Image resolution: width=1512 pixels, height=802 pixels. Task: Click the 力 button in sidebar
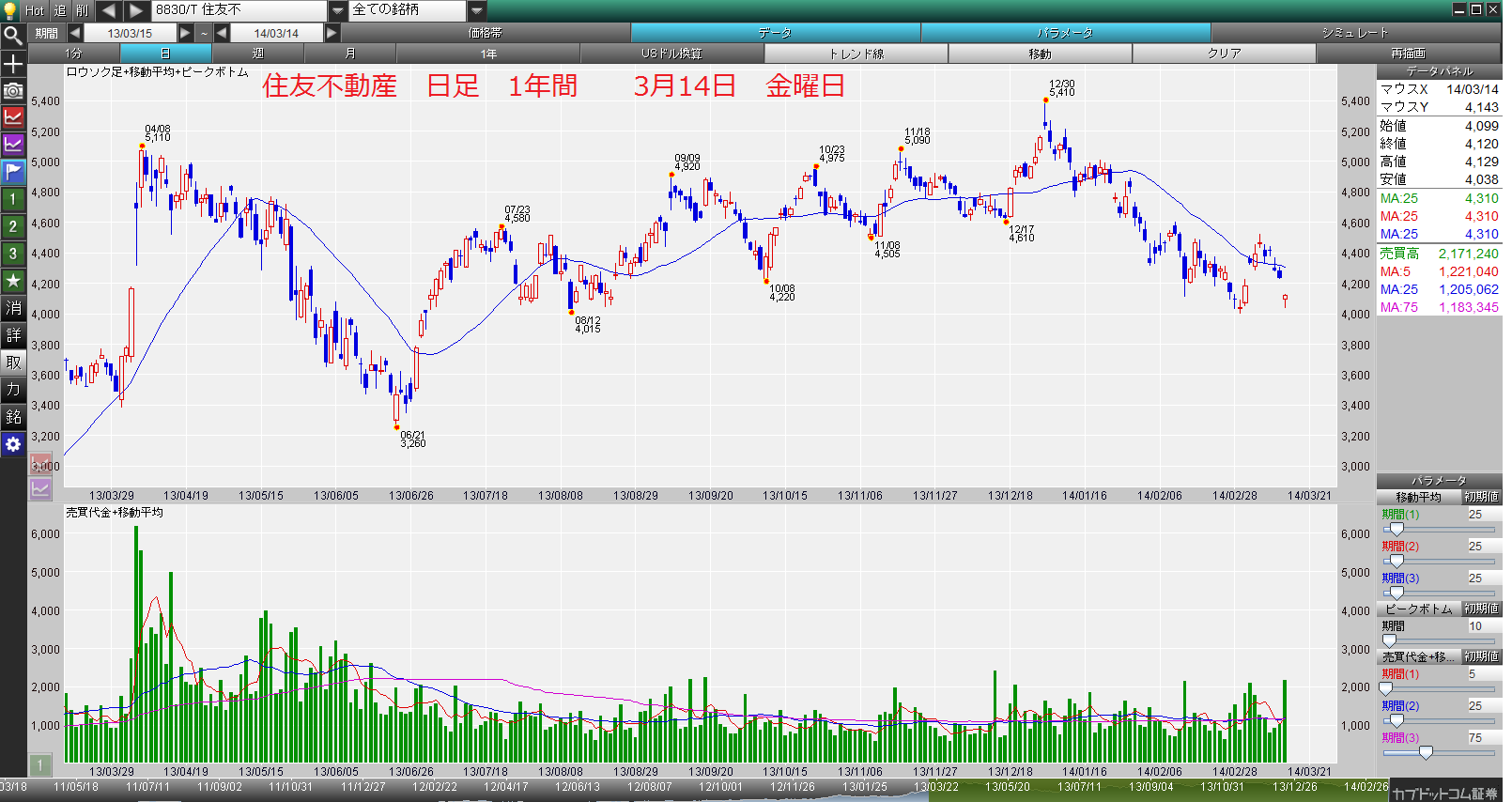click(13, 390)
